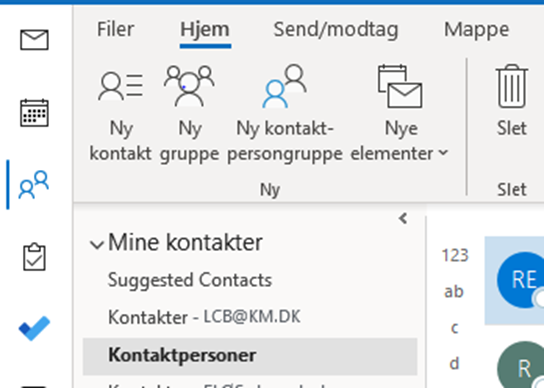Open Kontakter - LCB@KM.DK folder
The image size is (544, 388).
pos(204,317)
